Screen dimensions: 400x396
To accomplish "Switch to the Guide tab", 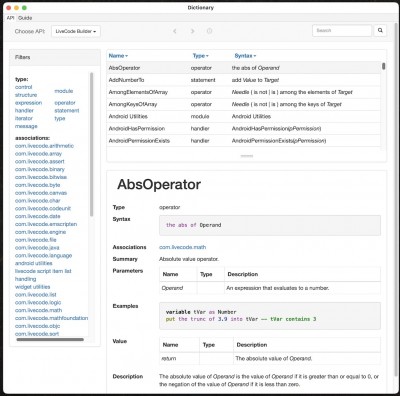I will click(x=25, y=18).
